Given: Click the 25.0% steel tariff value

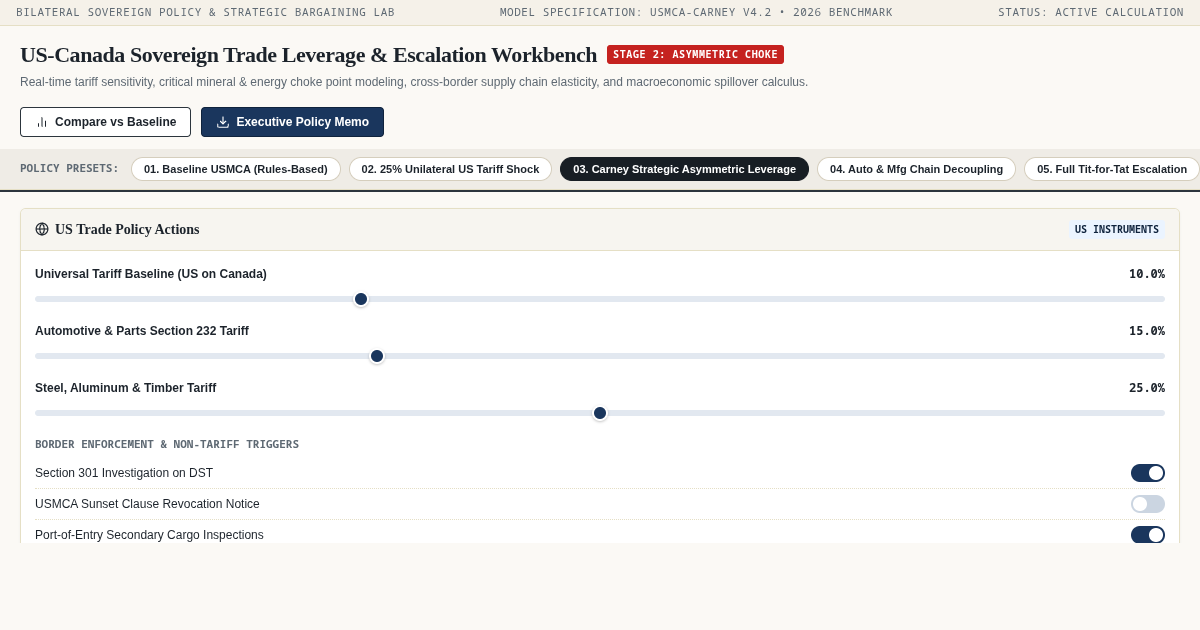Looking at the screenshot, I should [x=1147, y=388].
